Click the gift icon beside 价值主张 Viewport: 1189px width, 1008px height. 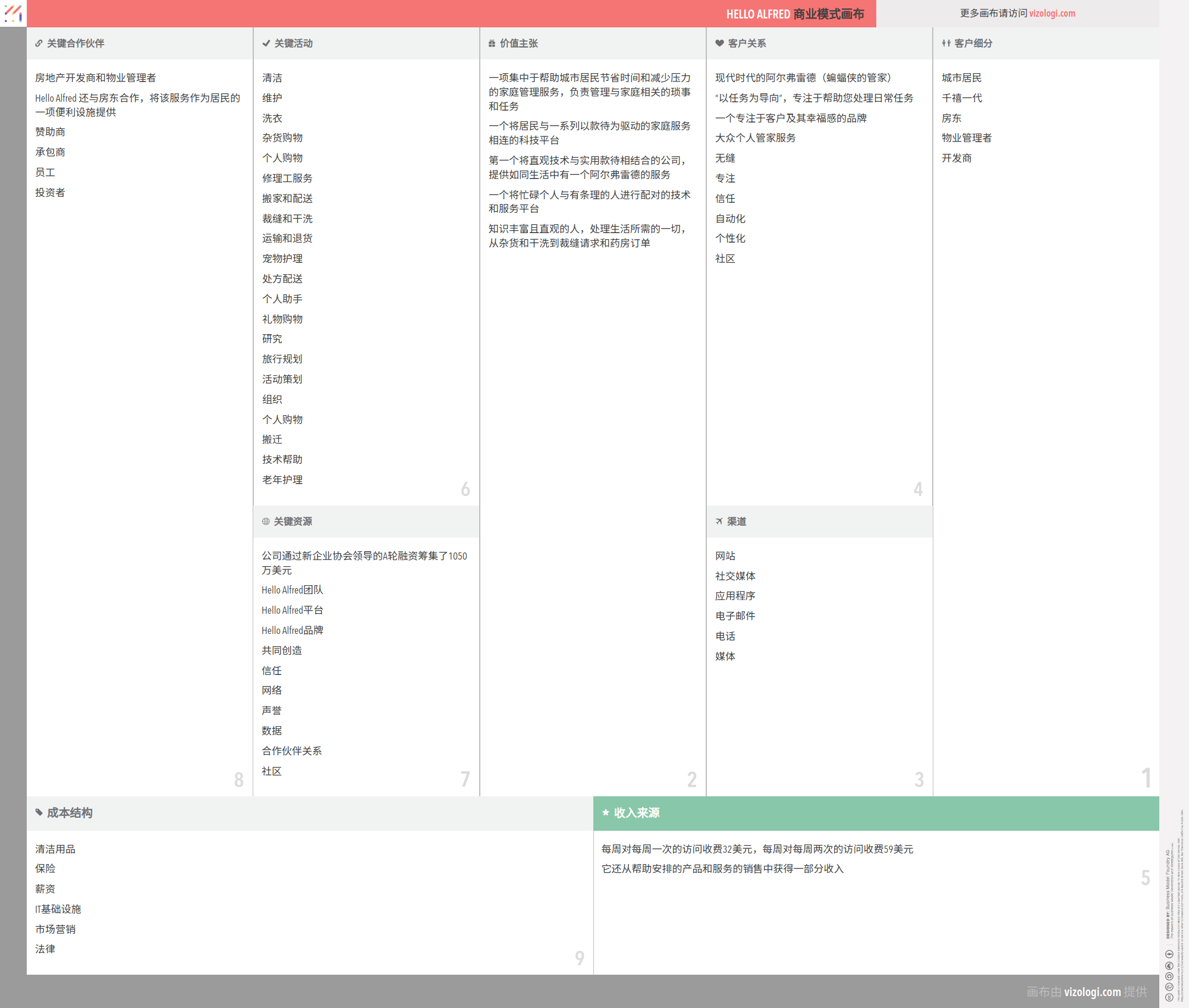tap(492, 43)
